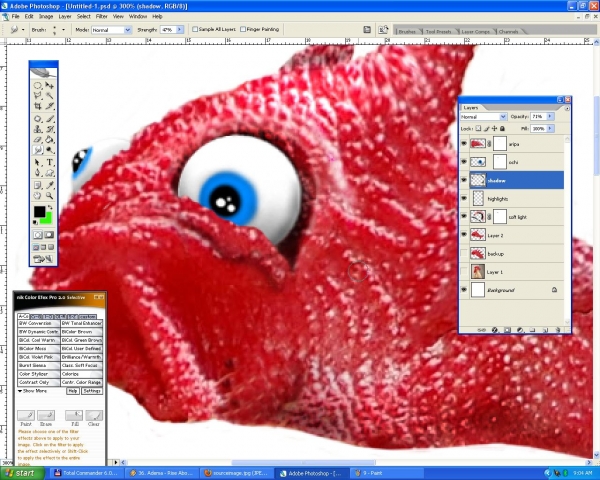Open the Windows Start menu
The image size is (600, 480).
(20, 473)
